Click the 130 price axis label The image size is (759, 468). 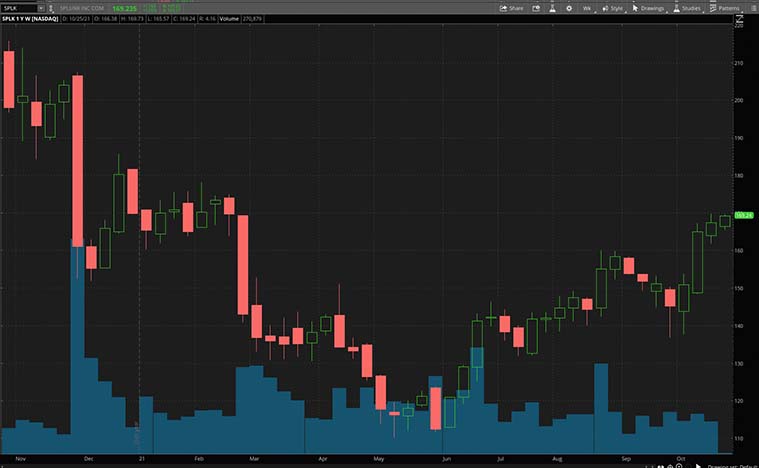(x=739, y=363)
